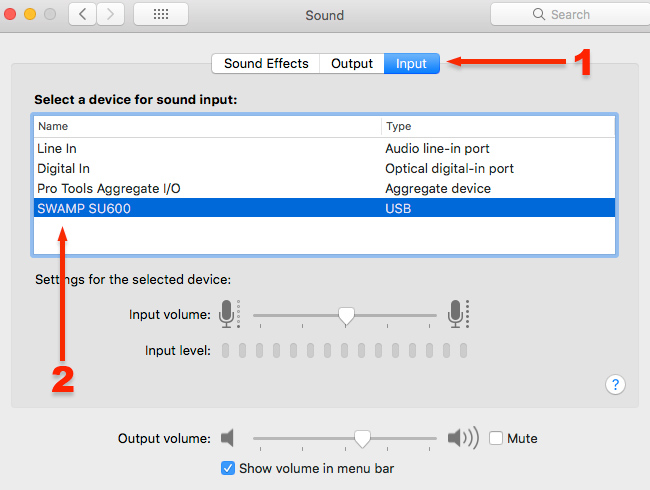650x490 pixels.
Task: Click the high input volume microphone icon
Action: 458,314
